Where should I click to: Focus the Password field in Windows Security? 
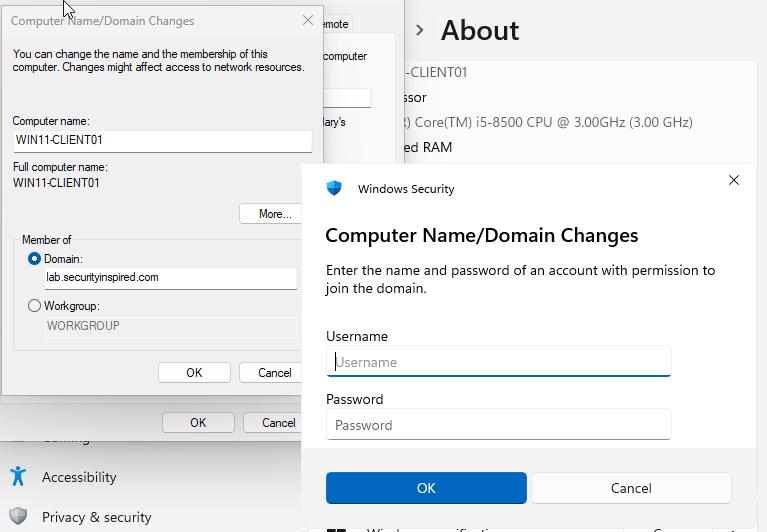click(x=498, y=424)
